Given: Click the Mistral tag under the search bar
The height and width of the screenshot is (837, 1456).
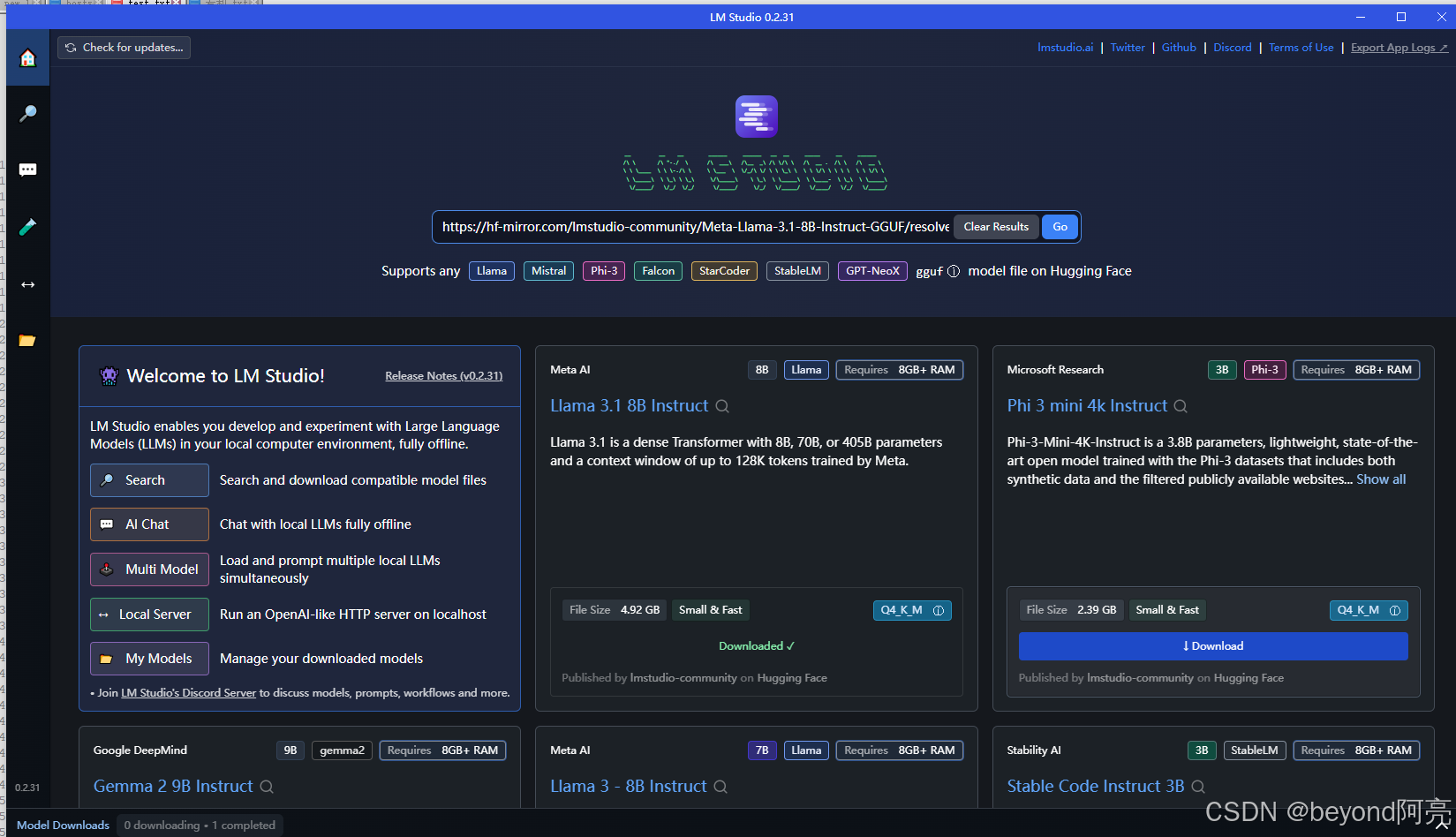Looking at the screenshot, I should pos(548,271).
